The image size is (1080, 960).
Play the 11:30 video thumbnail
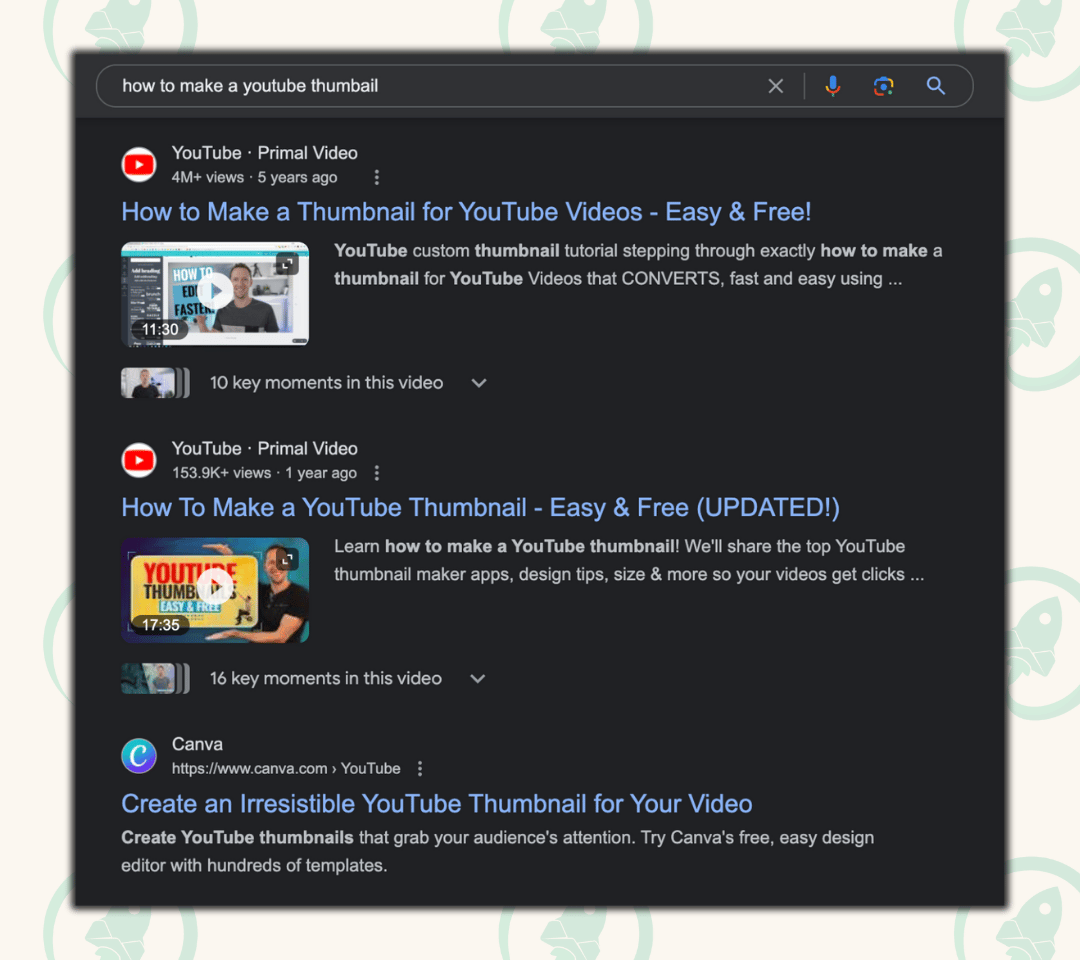click(x=215, y=294)
